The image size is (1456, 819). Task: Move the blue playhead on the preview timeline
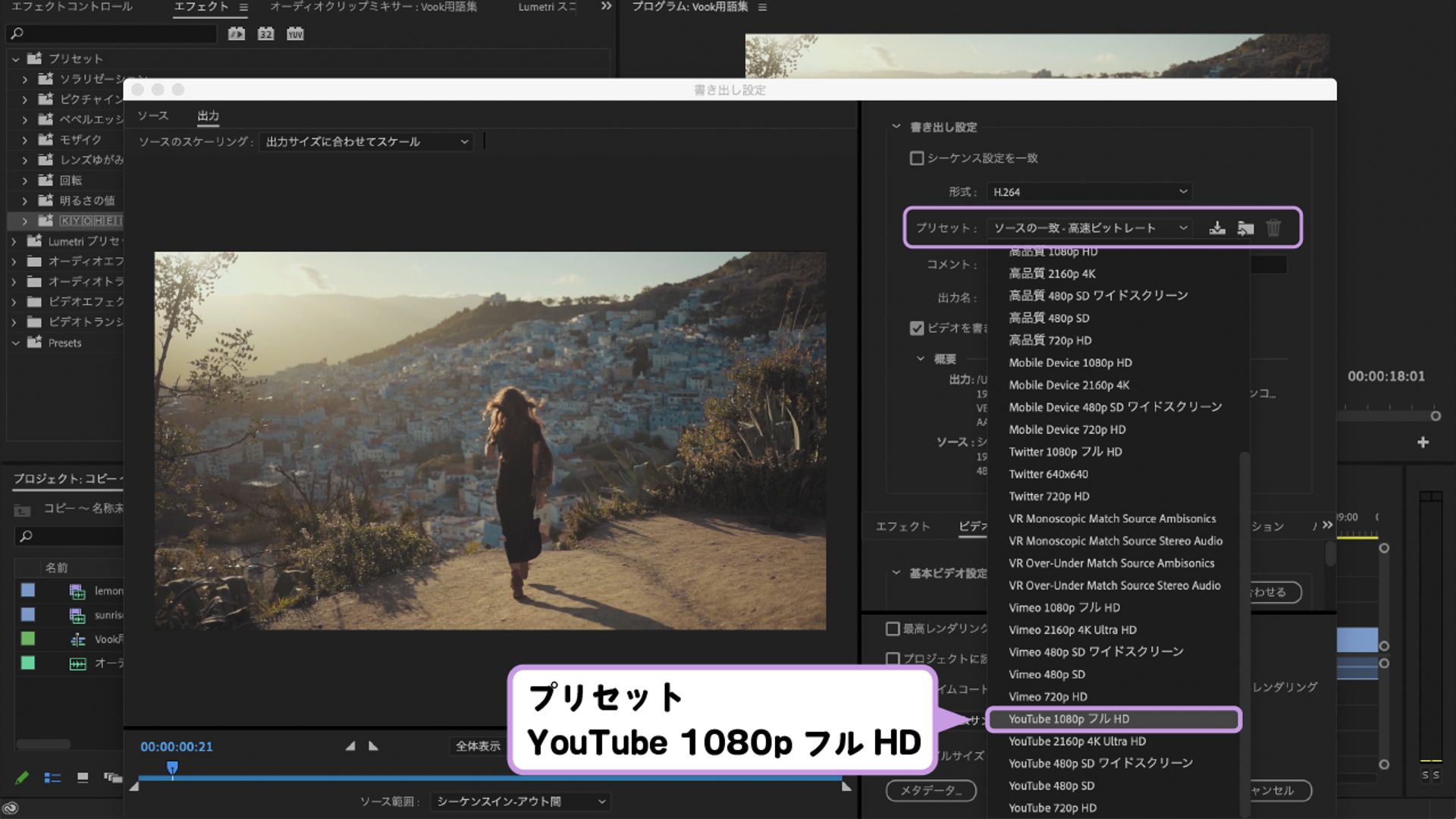173,767
